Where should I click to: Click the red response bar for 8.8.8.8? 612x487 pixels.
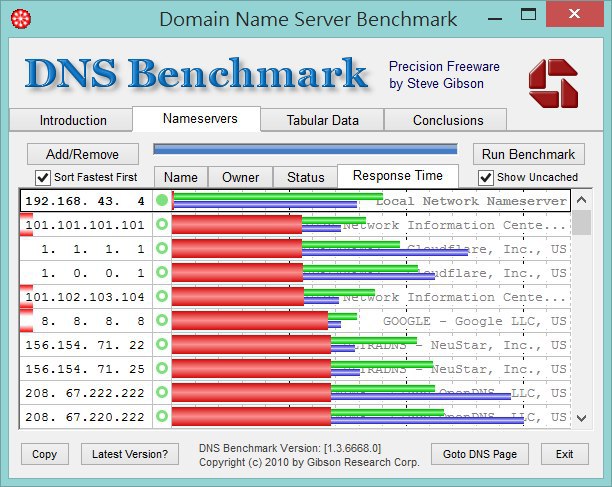250,320
